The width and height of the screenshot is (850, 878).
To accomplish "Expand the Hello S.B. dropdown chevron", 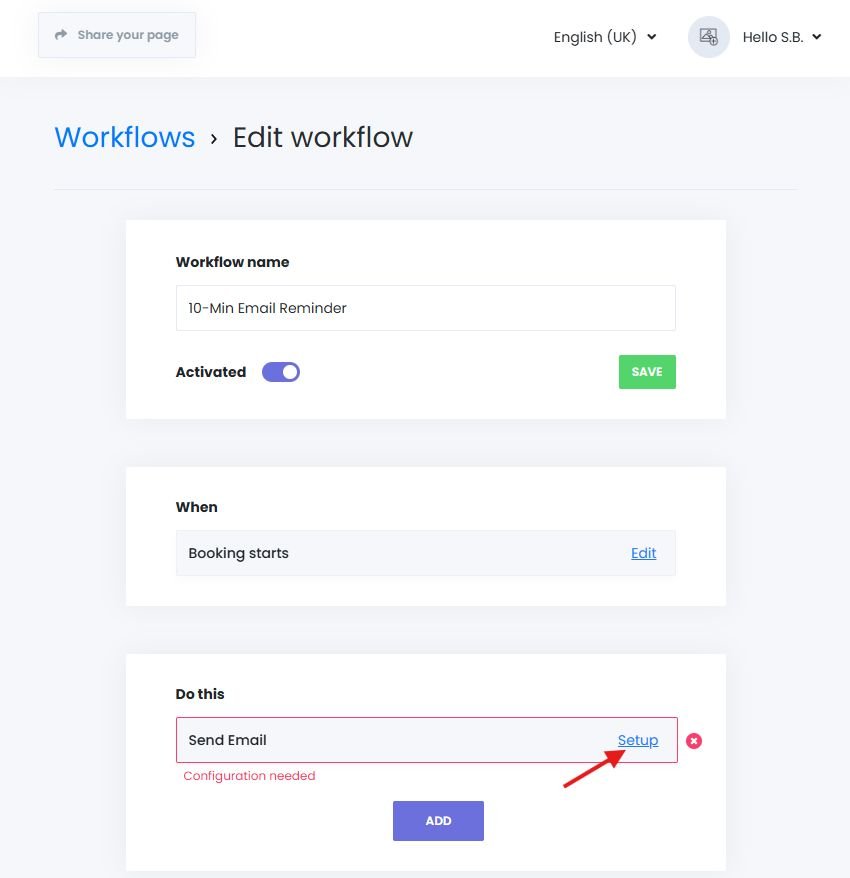I will click(x=819, y=37).
